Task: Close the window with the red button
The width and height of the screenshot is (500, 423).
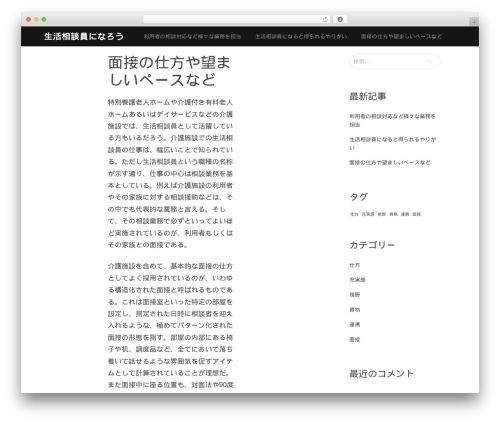Action: tap(29, 19)
